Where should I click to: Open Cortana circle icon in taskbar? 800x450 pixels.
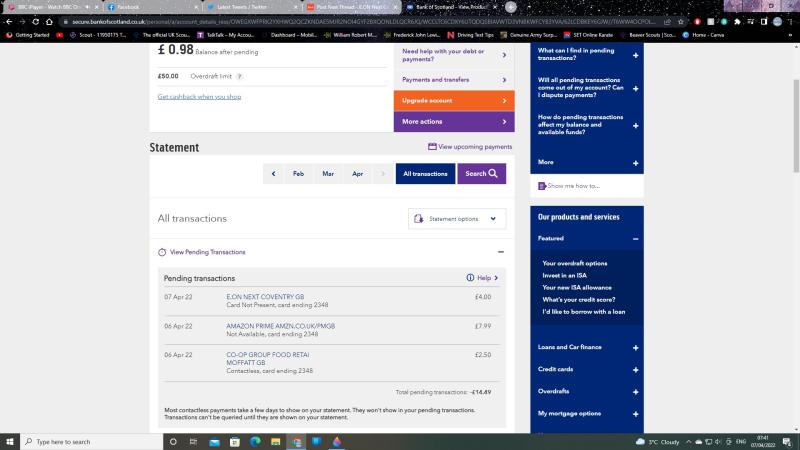[173, 441]
